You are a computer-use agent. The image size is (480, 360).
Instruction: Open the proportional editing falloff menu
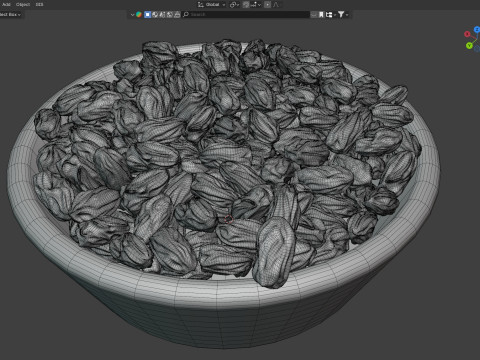(x=276, y=5)
